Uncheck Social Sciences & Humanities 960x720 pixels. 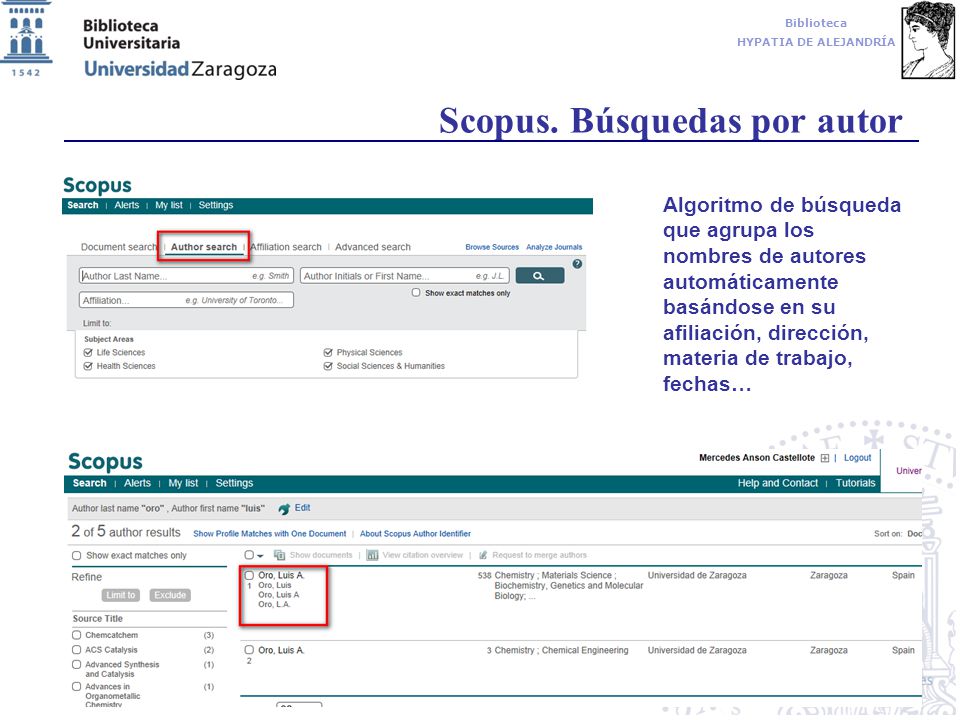[x=328, y=366]
